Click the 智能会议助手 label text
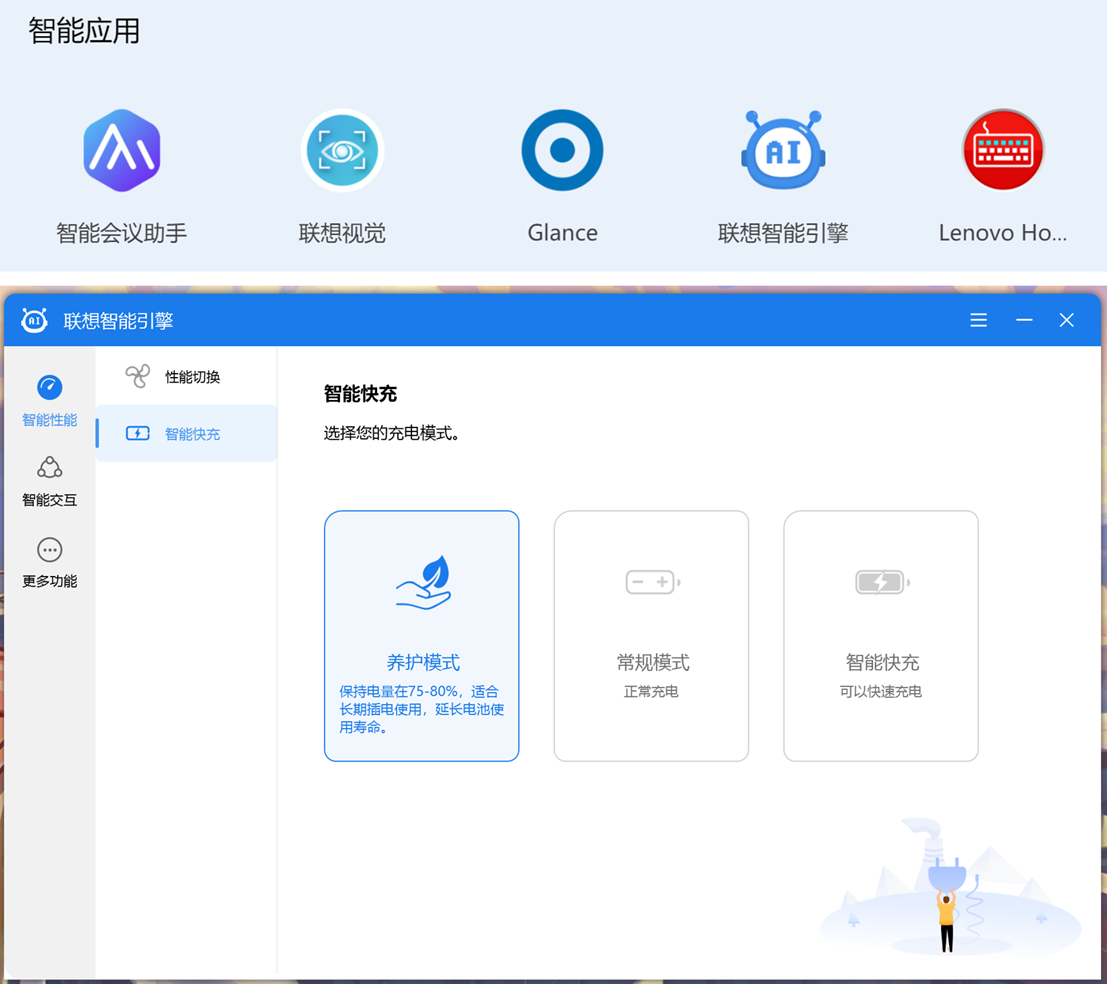 pyautogui.click(x=121, y=233)
